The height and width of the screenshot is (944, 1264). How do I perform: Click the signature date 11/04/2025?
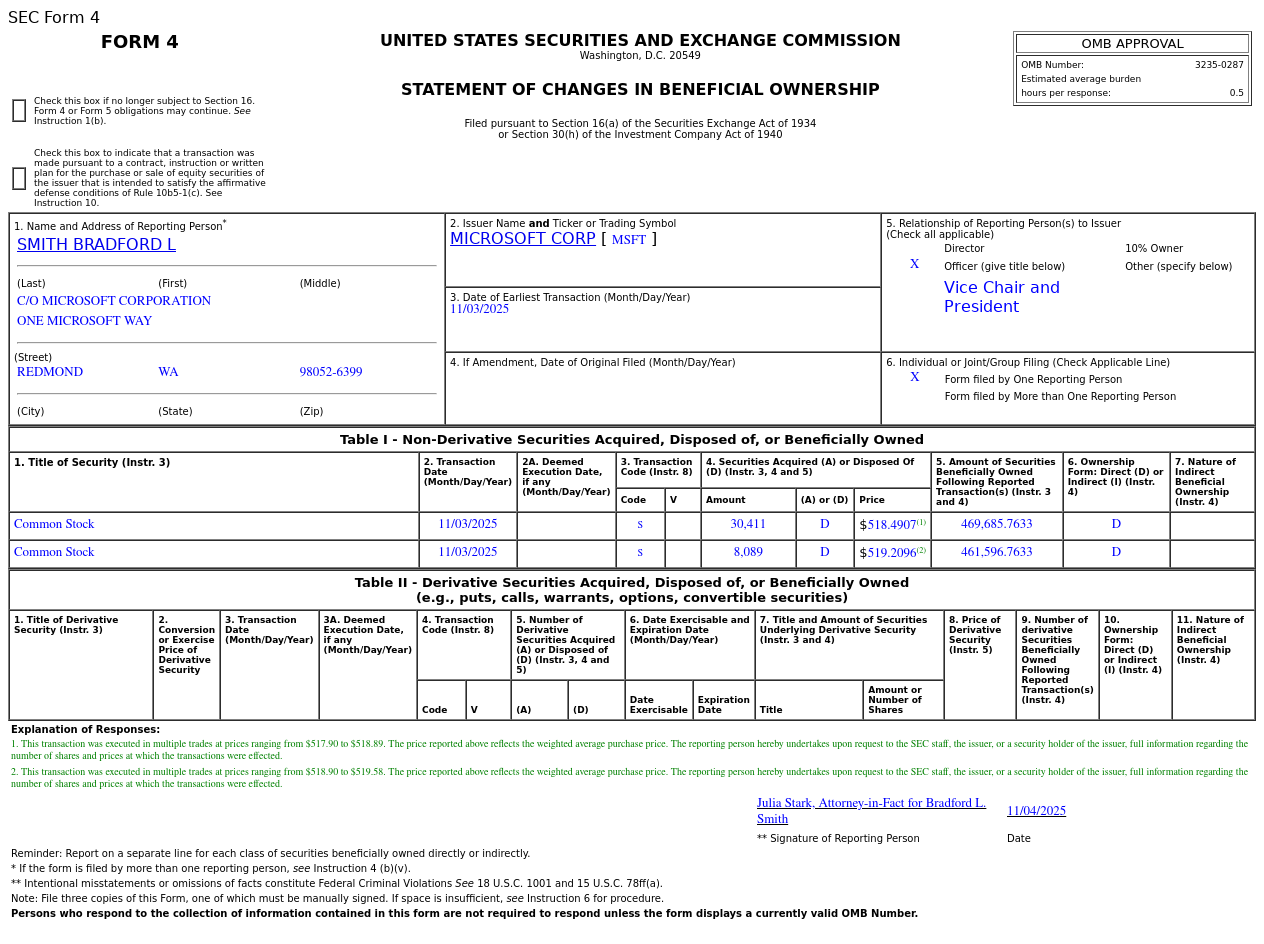click(1036, 811)
